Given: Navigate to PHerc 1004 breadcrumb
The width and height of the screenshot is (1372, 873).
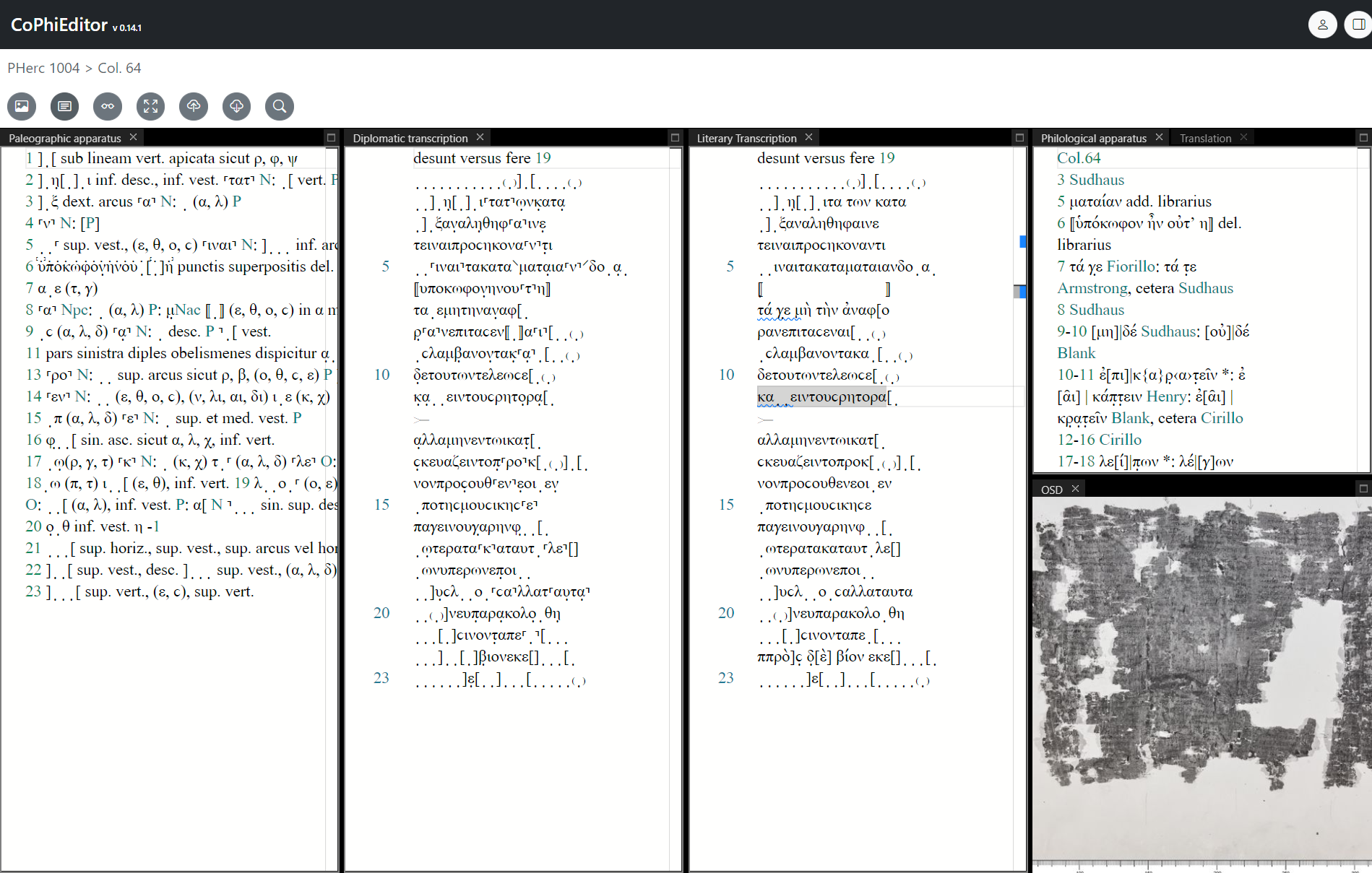Looking at the screenshot, I should coord(43,68).
